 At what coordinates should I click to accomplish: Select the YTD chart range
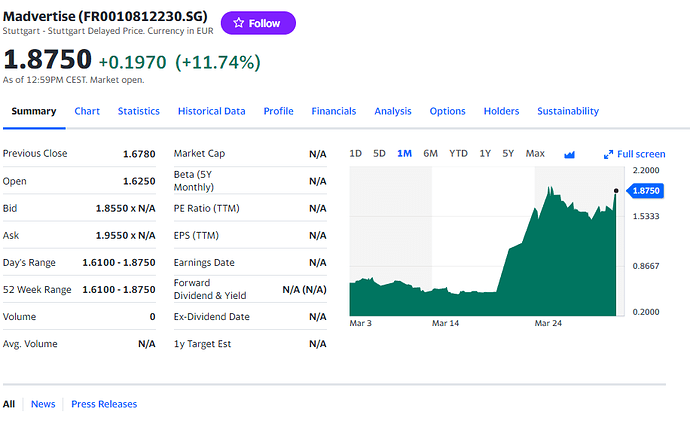(458, 154)
